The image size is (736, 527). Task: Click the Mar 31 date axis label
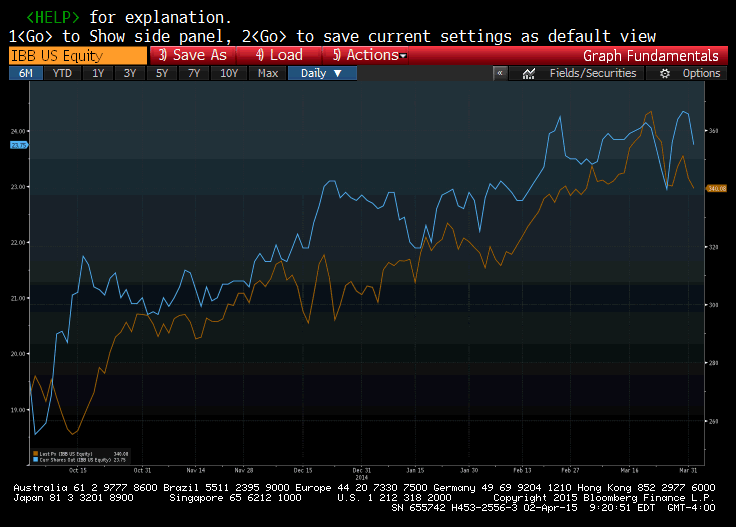[x=689, y=470]
